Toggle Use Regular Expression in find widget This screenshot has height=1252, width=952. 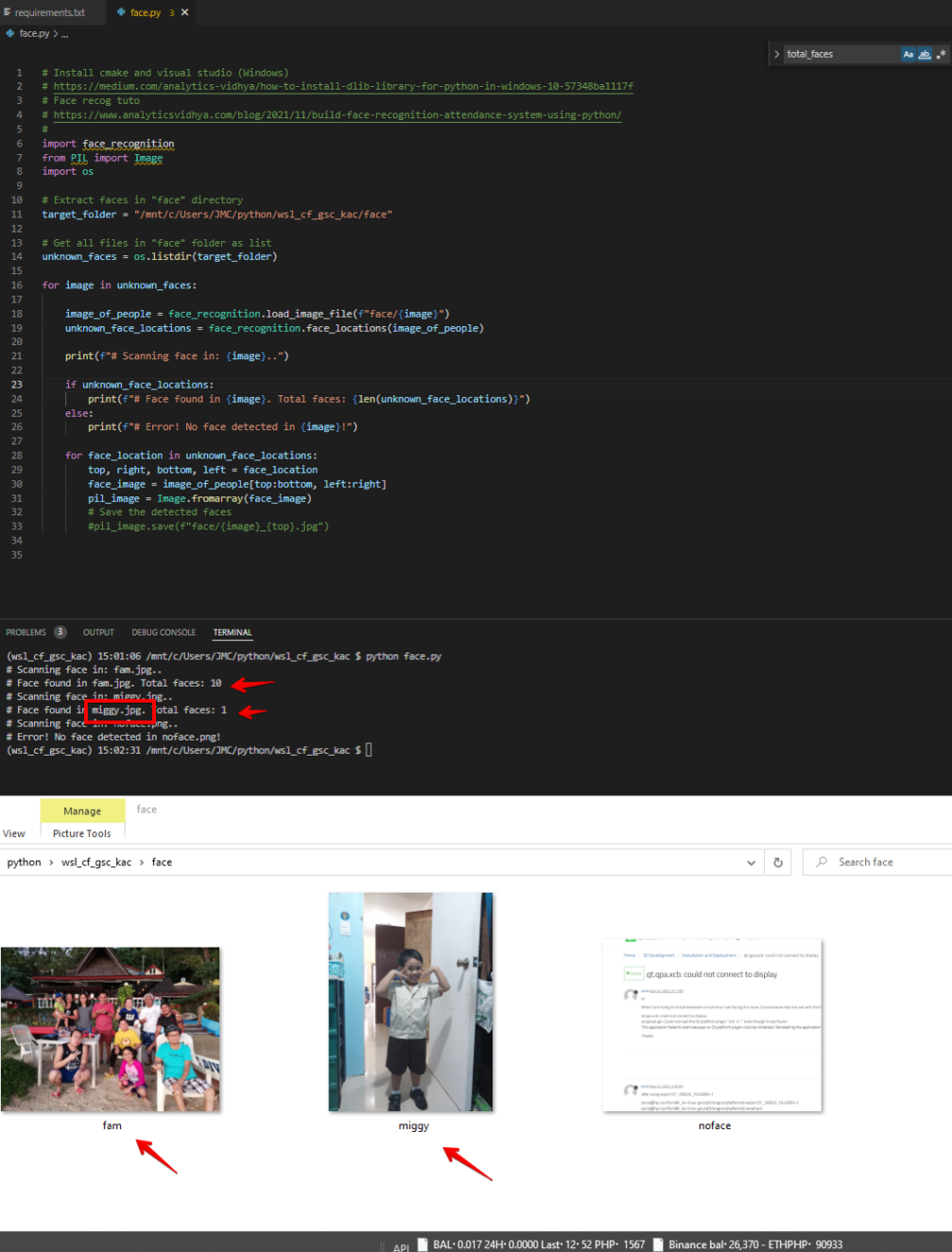(941, 54)
